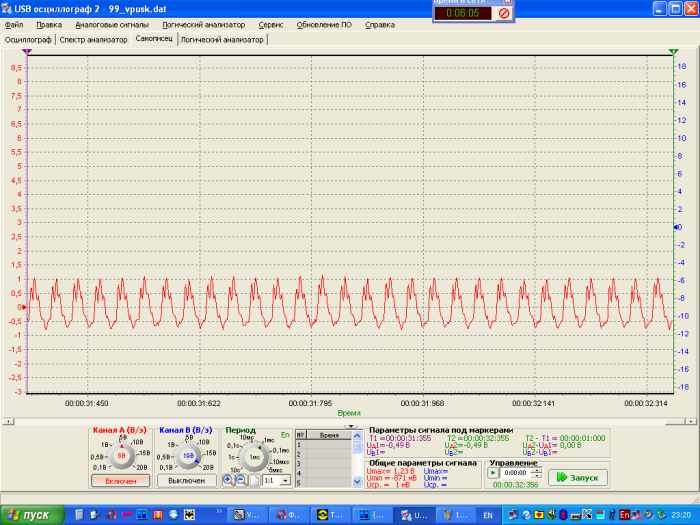
Task: Open the Правка menu
Action: coord(49,25)
